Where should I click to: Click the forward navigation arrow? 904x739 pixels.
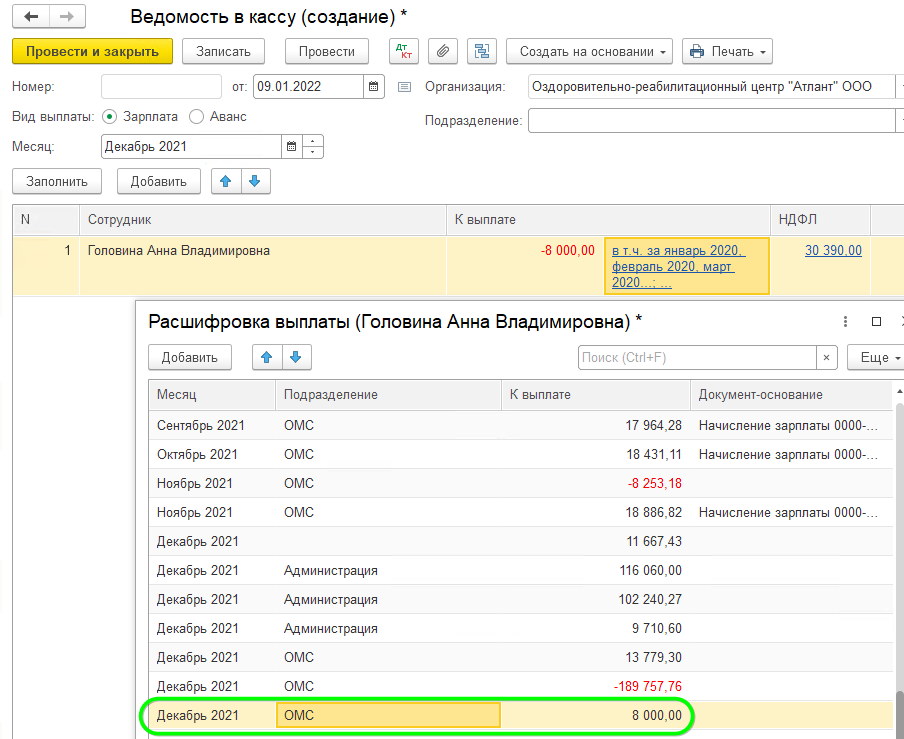point(67,17)
